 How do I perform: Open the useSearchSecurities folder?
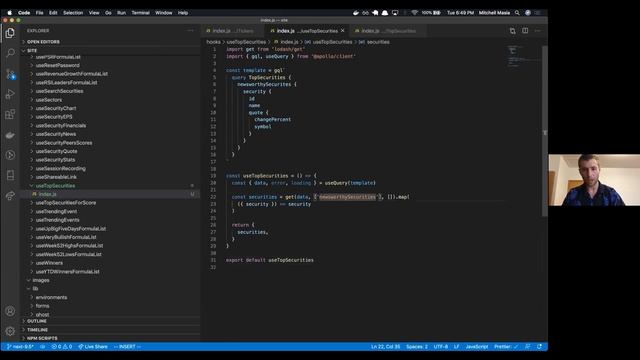pos(59,91)
